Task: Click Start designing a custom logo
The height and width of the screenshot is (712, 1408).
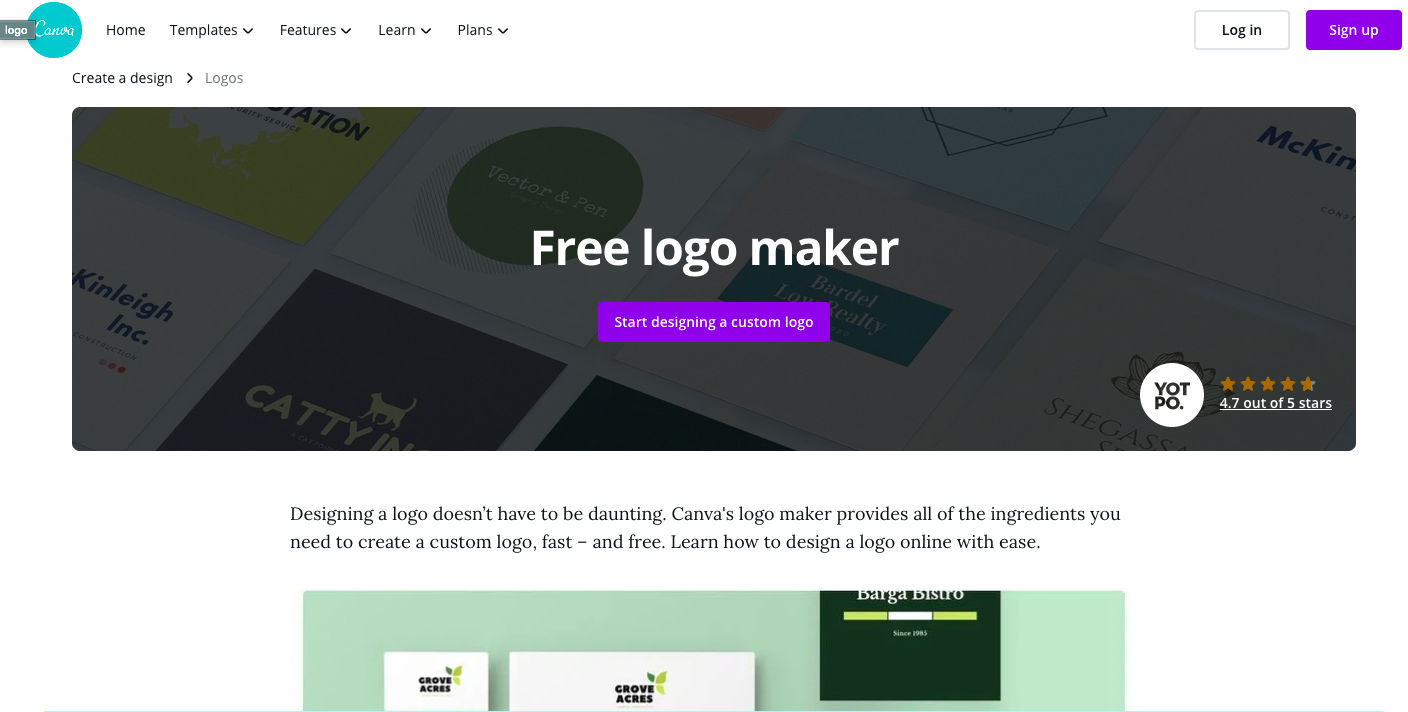Action: [x=714, y=322]
